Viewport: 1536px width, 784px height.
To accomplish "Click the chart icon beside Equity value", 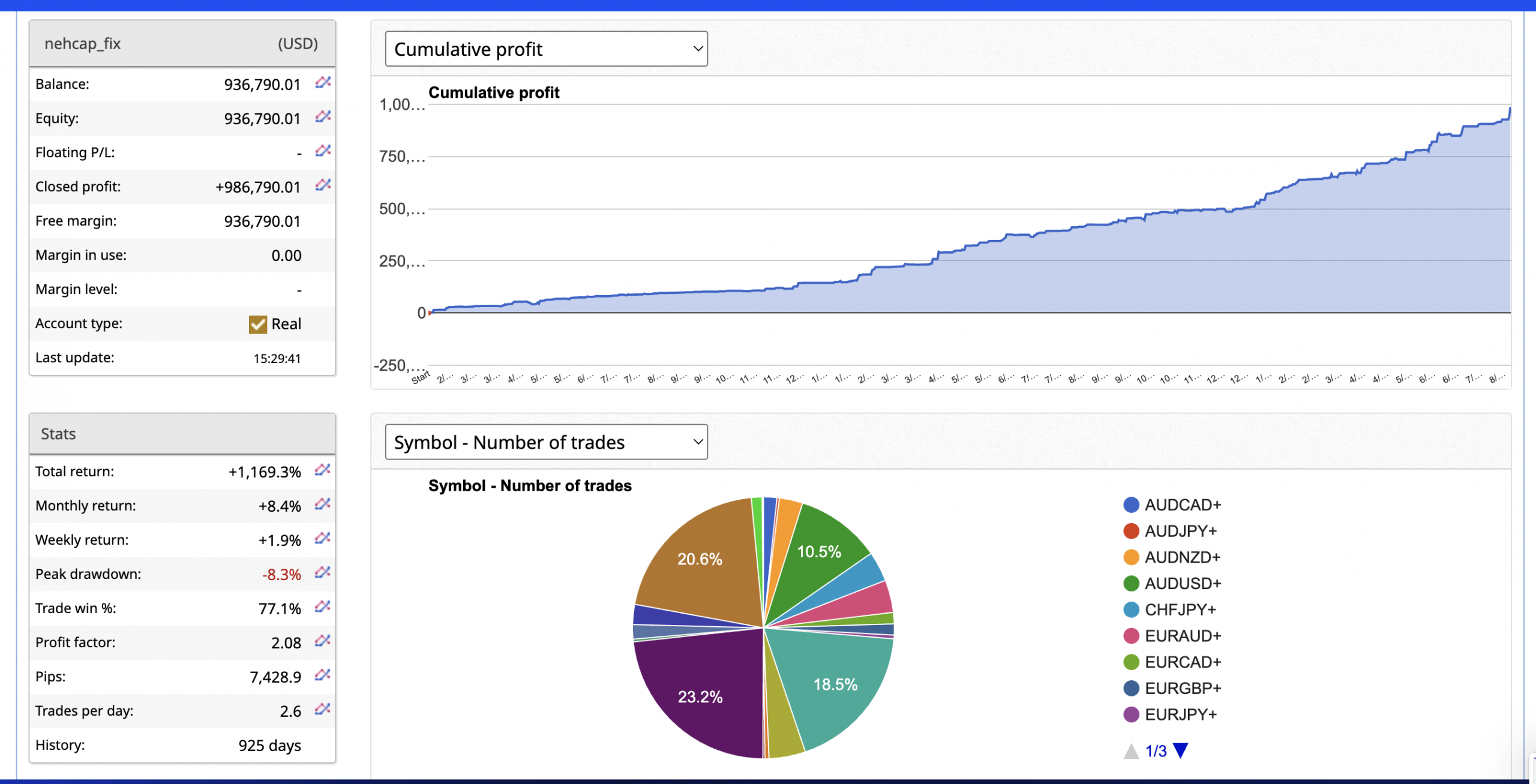I will [x=323, y=116].
